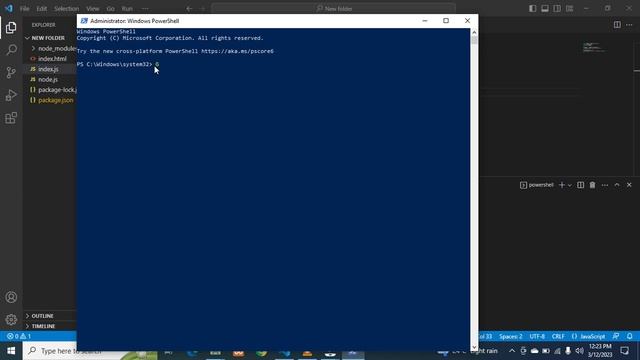Open the terminal launch profile dropdown arrow
The width and height of the screenshot is (640, 360).
[570, 185]
